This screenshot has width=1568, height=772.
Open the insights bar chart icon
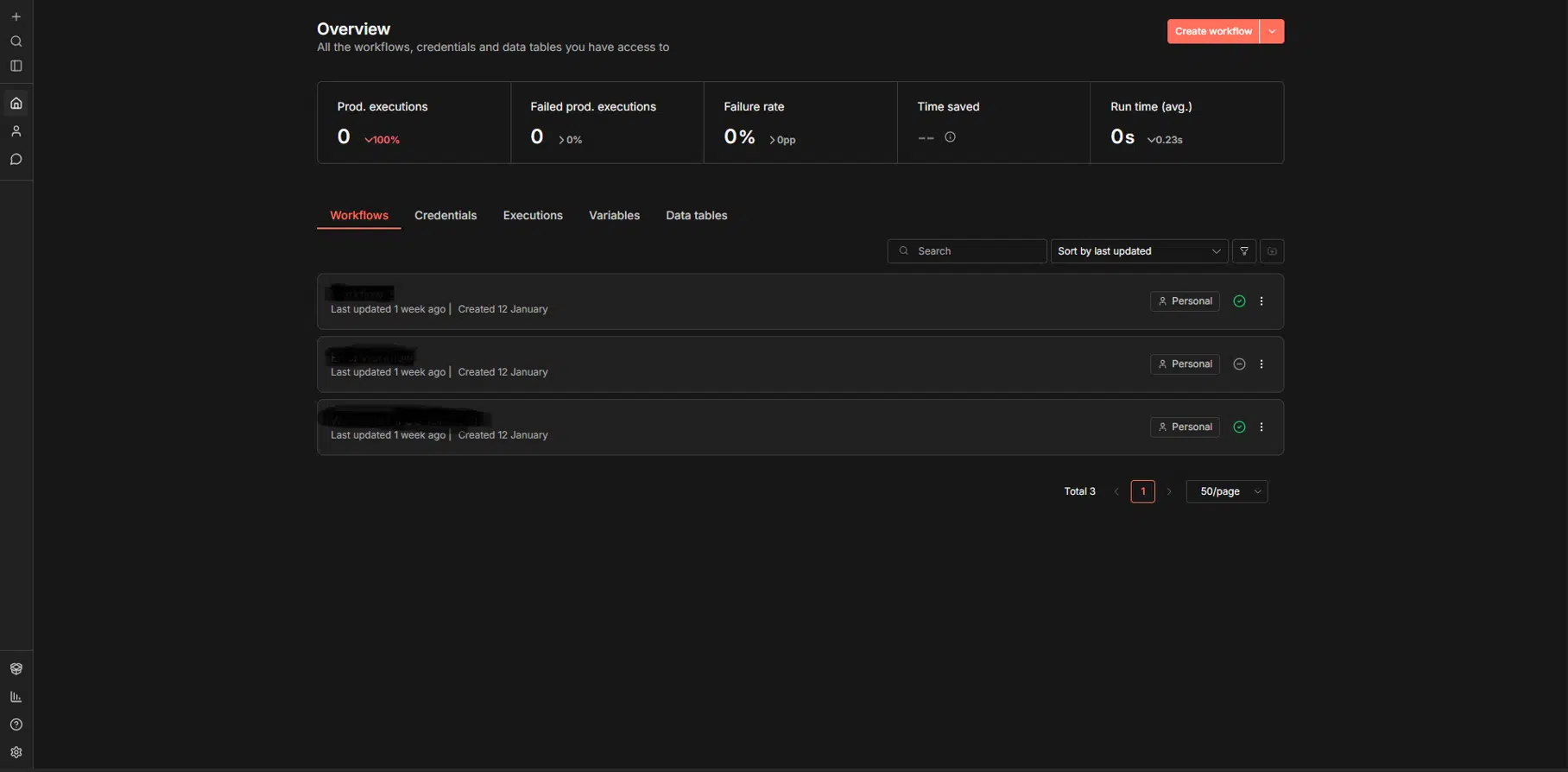pos(16,697)
